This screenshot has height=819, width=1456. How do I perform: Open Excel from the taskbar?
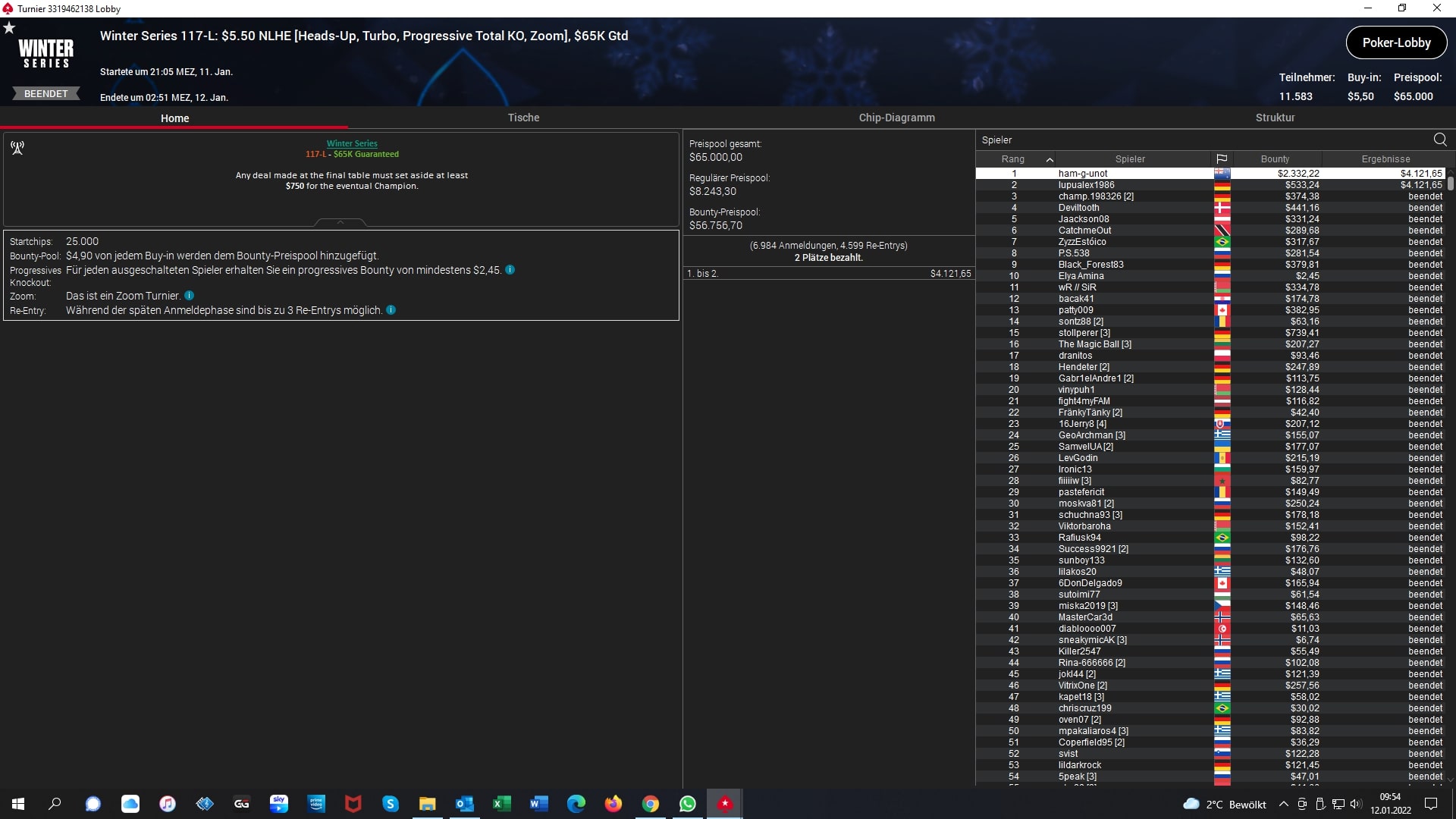click(x=501, y=804)
